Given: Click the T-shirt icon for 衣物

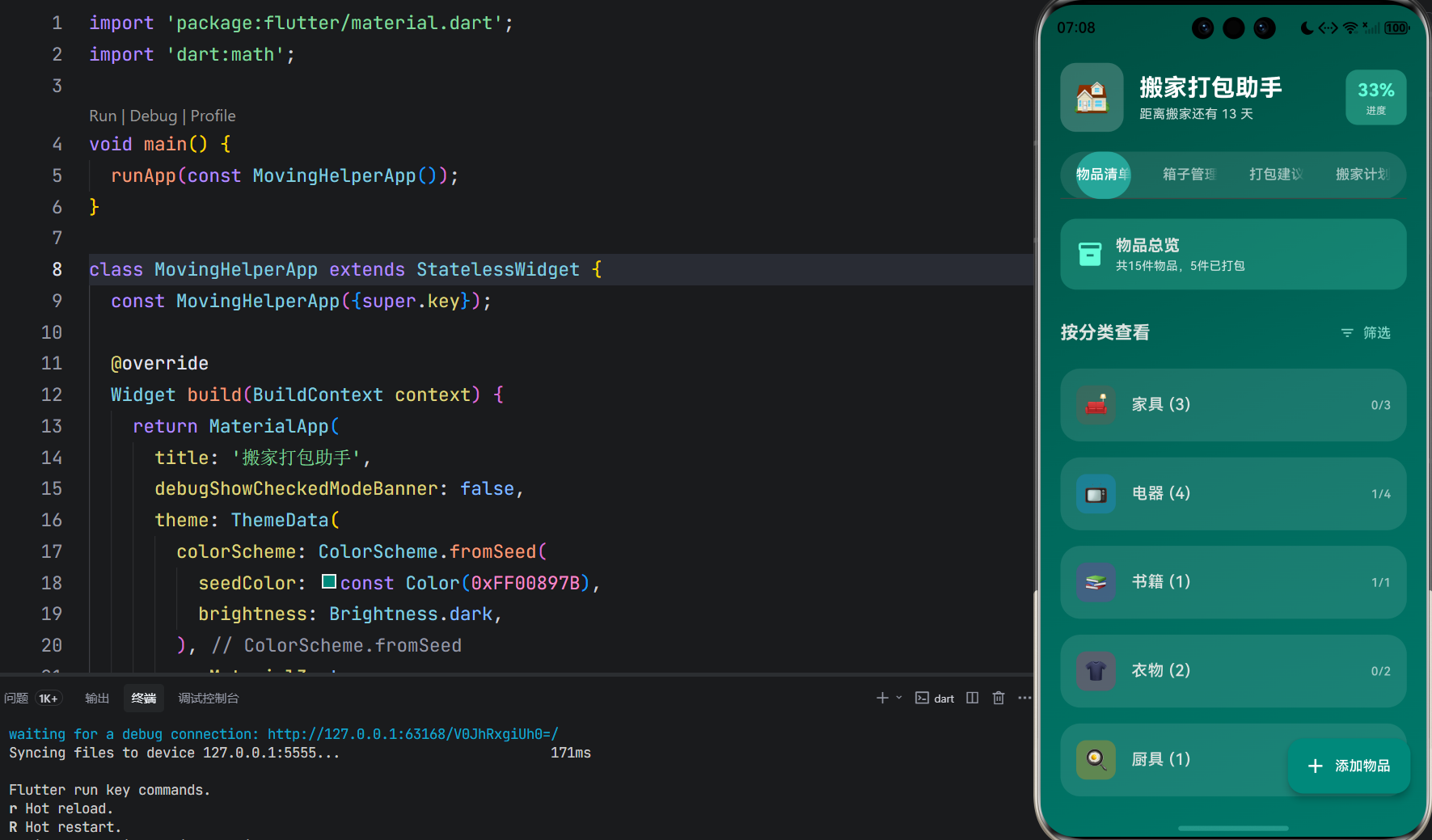Looking at the screenshot, I should 1096,671.
